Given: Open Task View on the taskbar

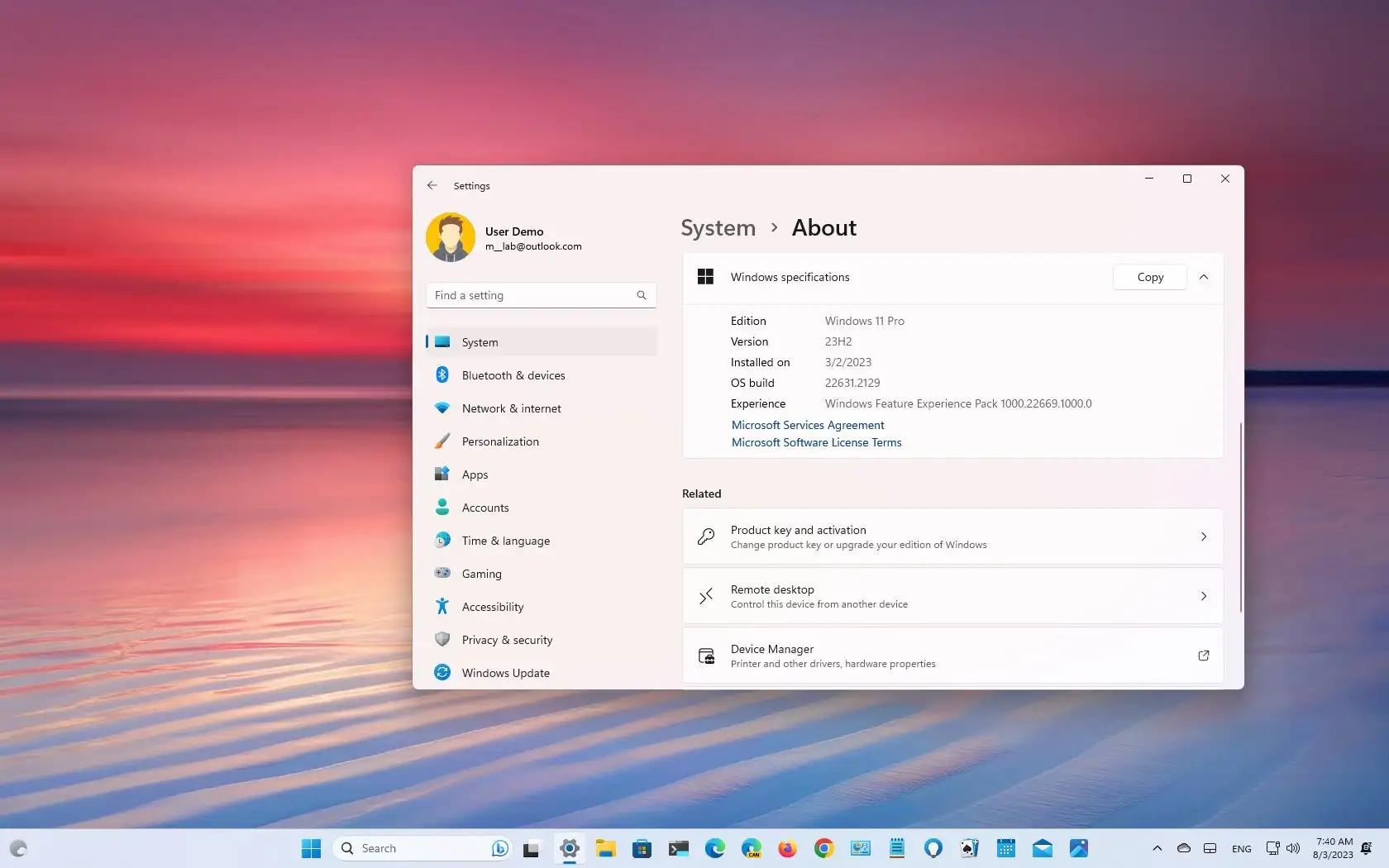Looking at the screenshot, I should pyautogui.click(x=531, y=849).
